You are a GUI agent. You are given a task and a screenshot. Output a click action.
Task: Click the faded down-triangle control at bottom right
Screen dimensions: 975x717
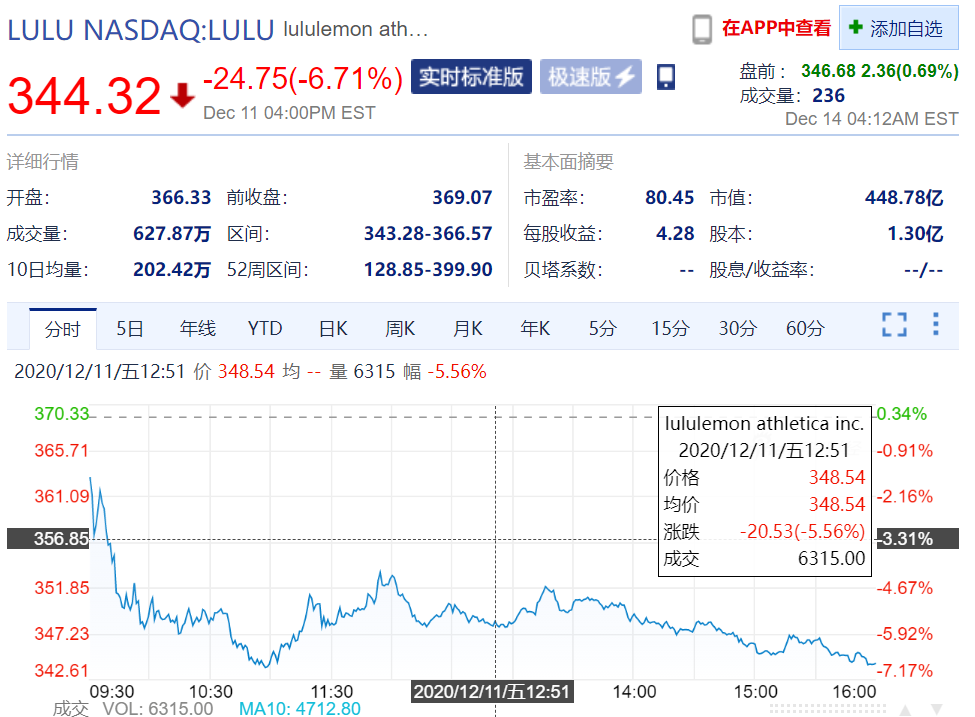936,710
